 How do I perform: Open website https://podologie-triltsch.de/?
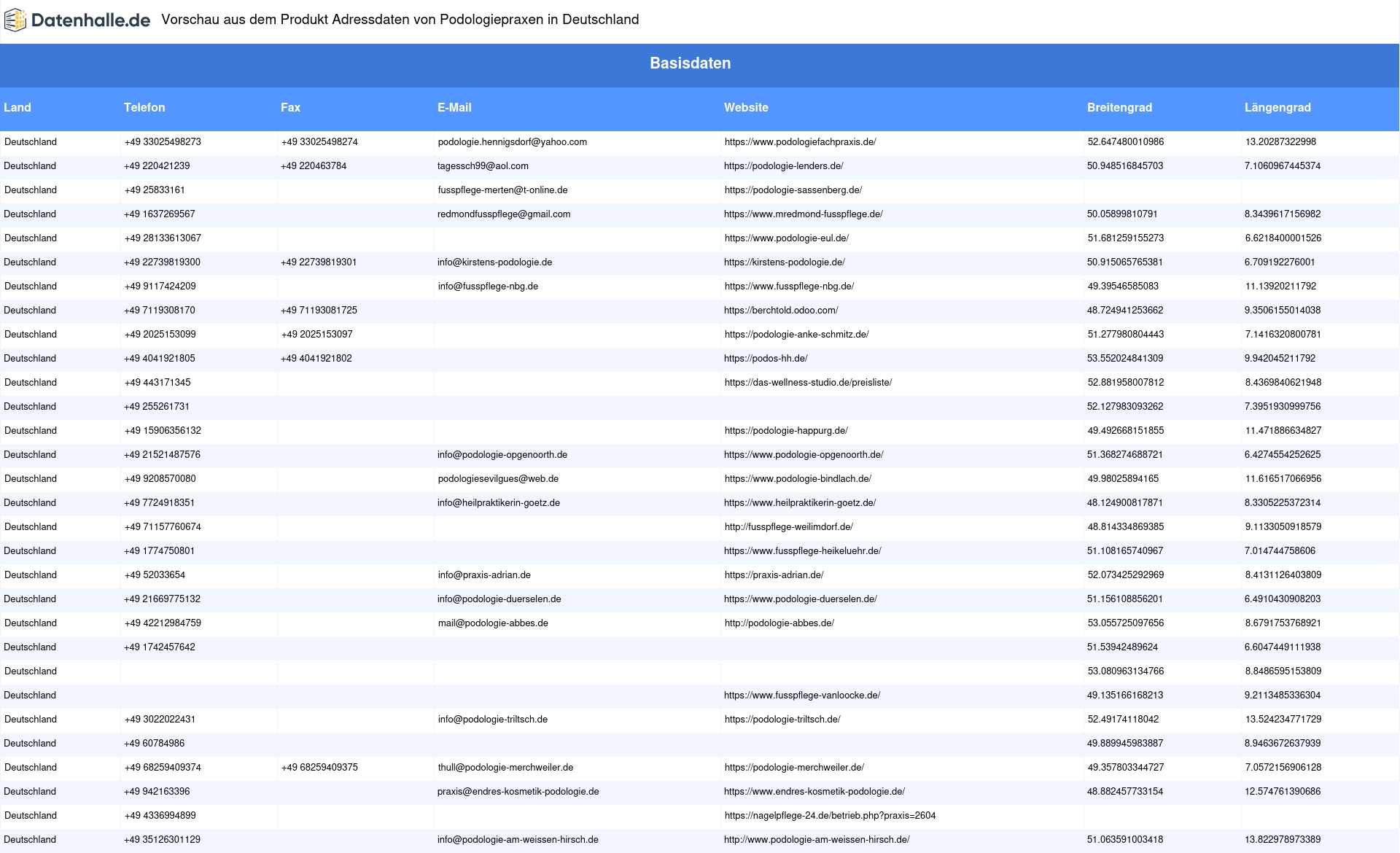[x=782, y=720]
